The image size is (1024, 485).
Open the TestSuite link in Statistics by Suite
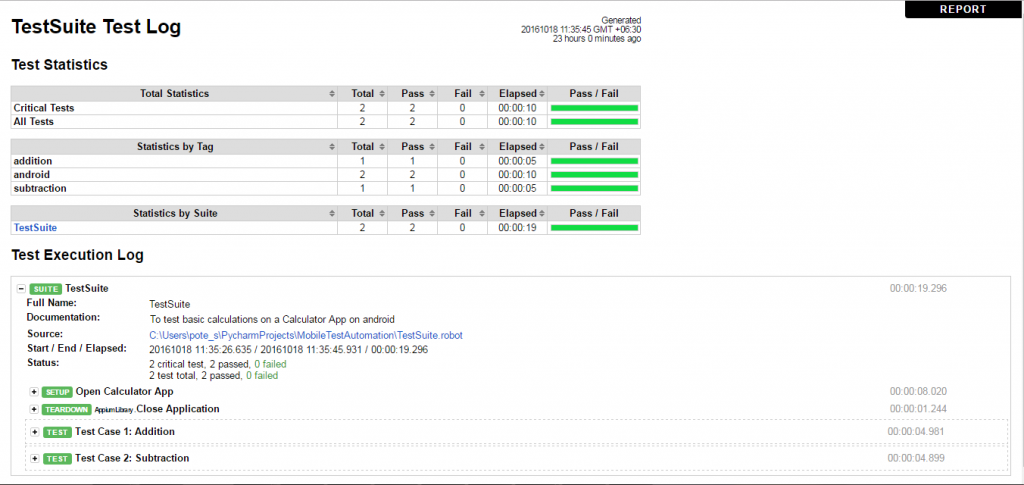tap(35, 227)
